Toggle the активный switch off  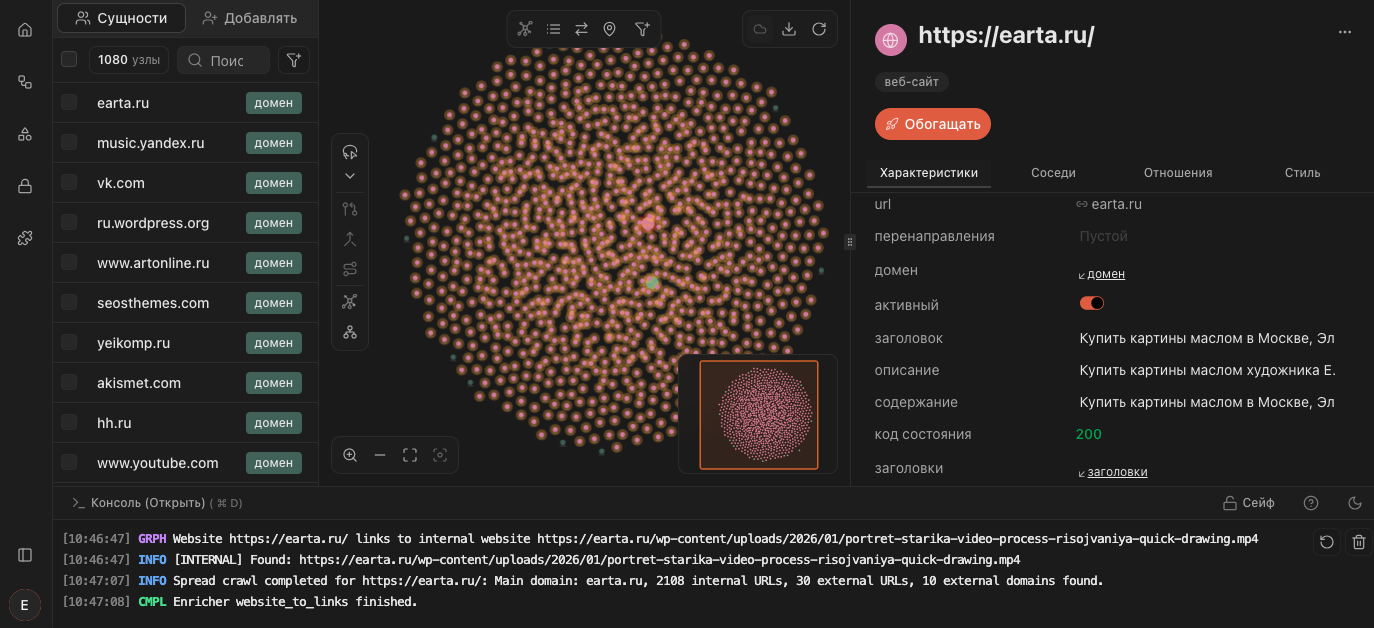pyautogui.click(x=1092, y=303)
